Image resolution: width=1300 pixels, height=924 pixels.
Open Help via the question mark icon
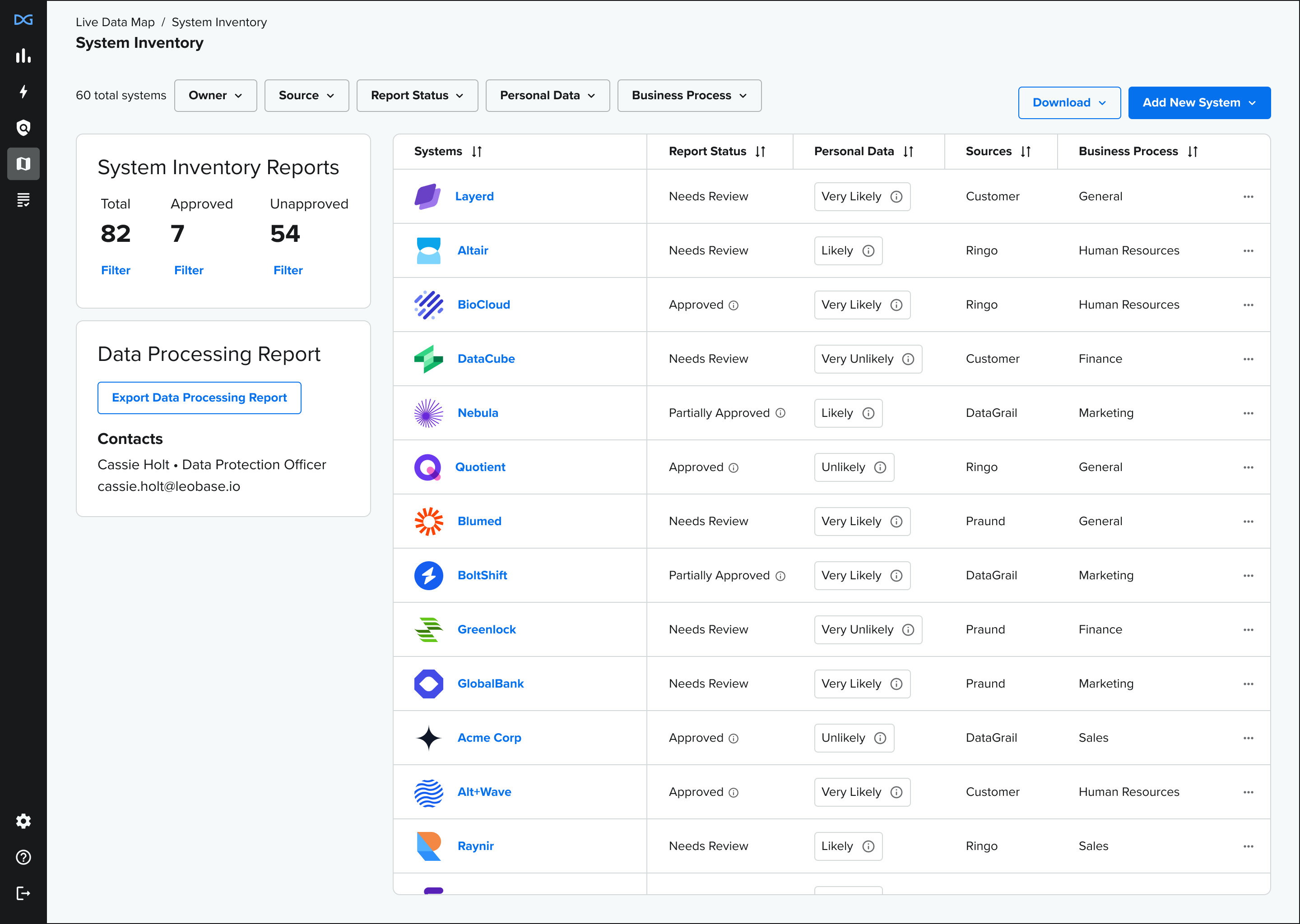coord(23,857)
